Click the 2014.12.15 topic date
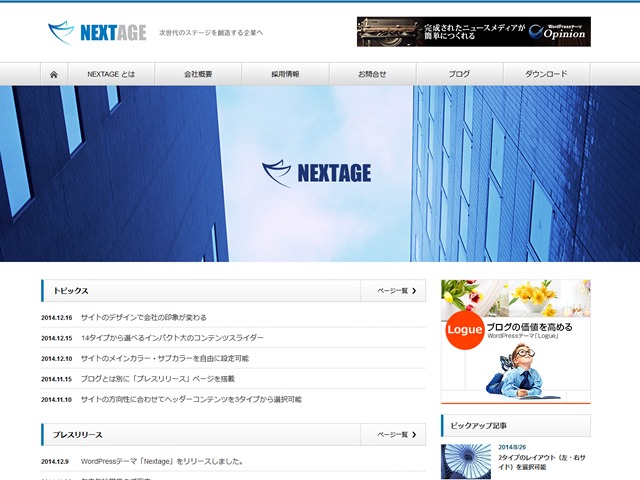 [x=57, y=338]
